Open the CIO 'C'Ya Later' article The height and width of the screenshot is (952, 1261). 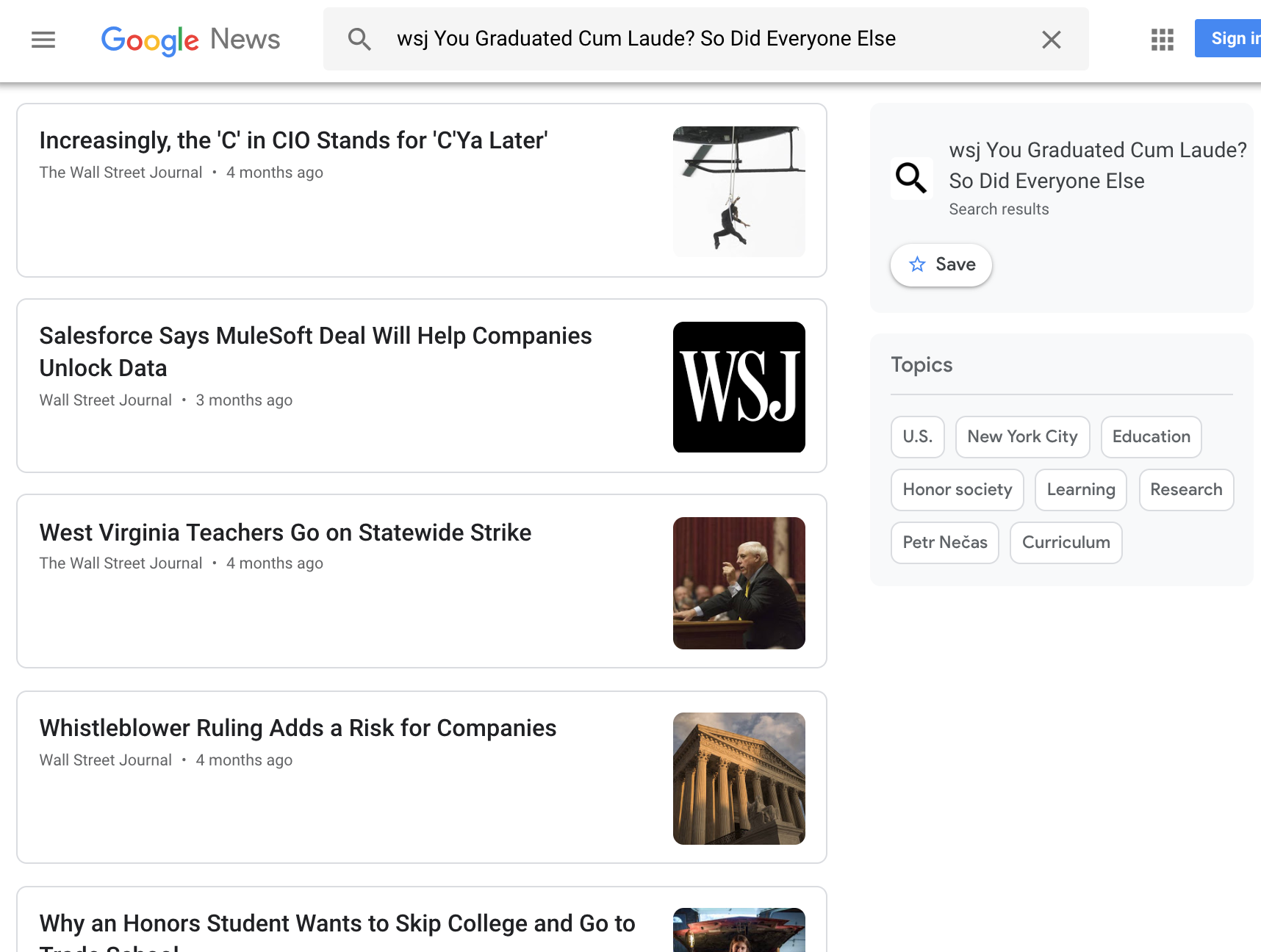[294, 140]
